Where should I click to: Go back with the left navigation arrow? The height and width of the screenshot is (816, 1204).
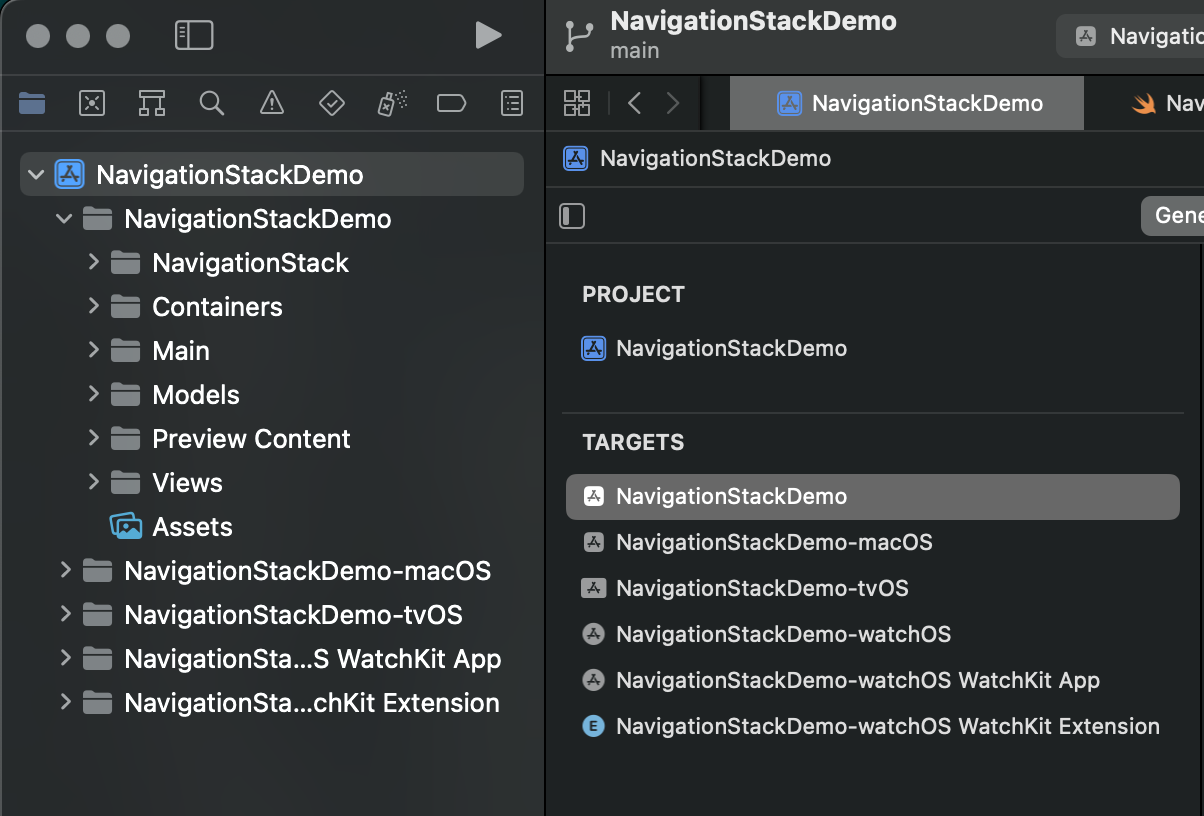pyautogui.click(x=634, y=103)
